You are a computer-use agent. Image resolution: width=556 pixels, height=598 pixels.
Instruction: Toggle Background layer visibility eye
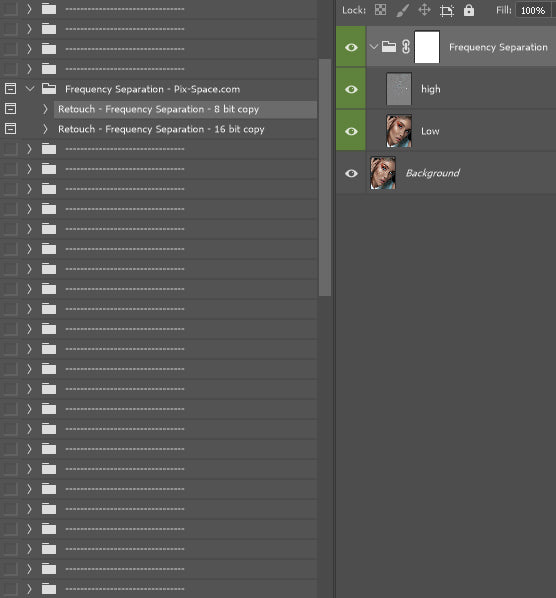coord(351,174)
